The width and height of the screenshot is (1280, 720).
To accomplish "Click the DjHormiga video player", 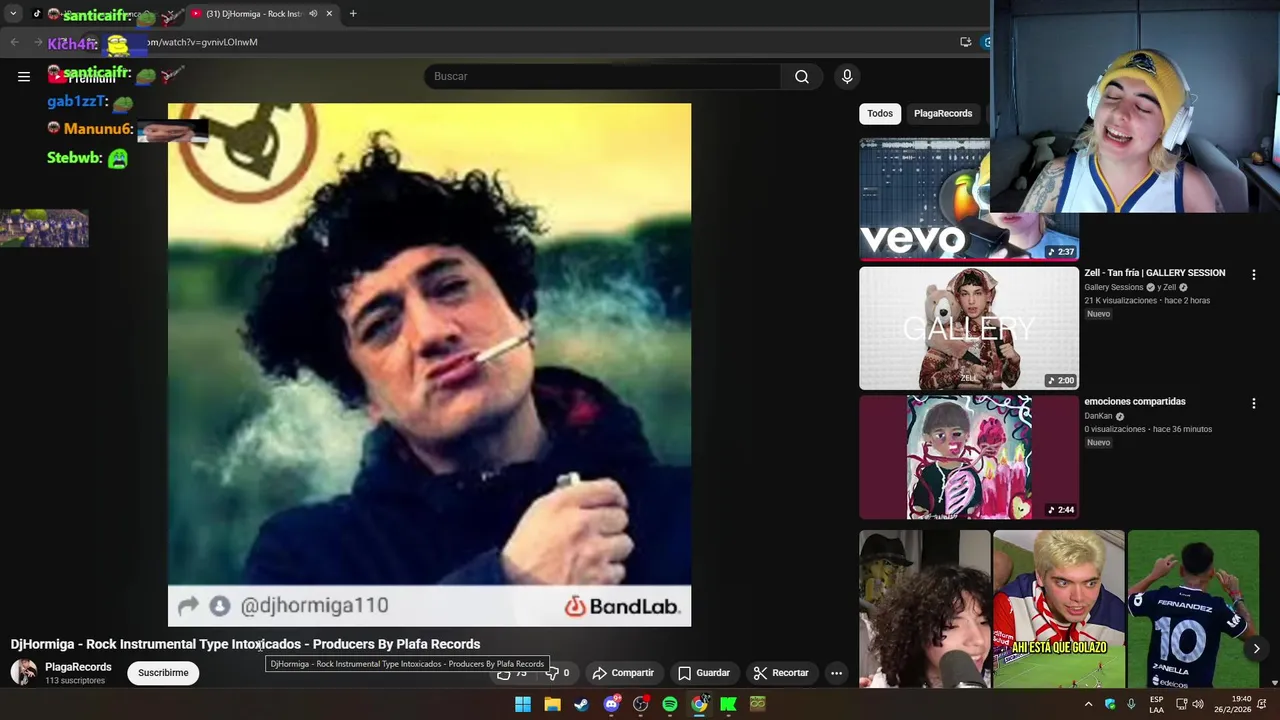I will coord(429,364).
